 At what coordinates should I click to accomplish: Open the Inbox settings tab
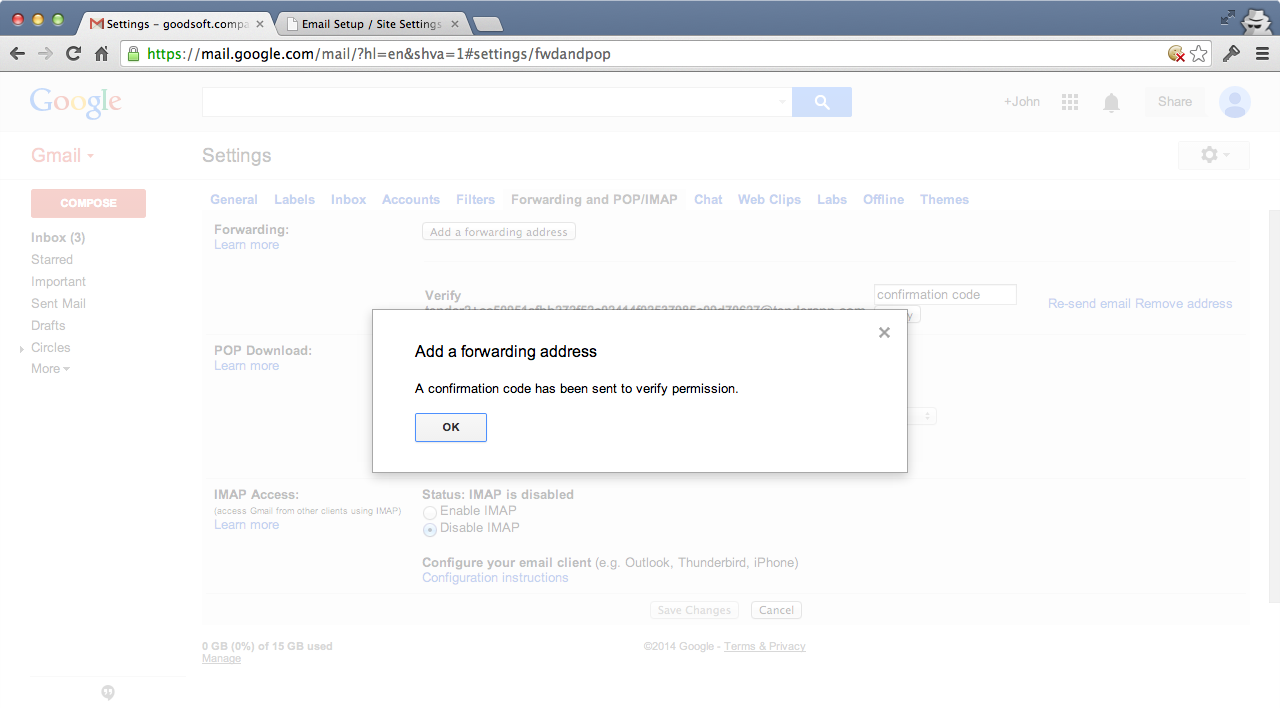click(x=348, y=199)
